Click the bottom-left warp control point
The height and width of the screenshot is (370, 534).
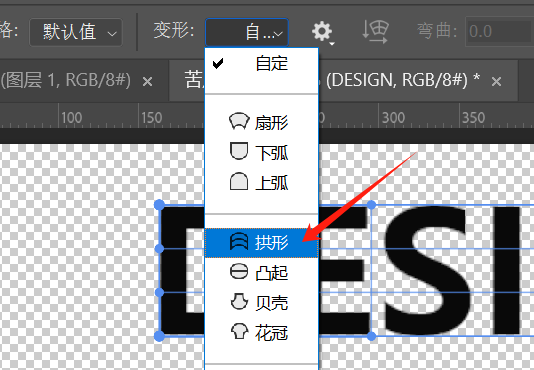click(159, 337)
